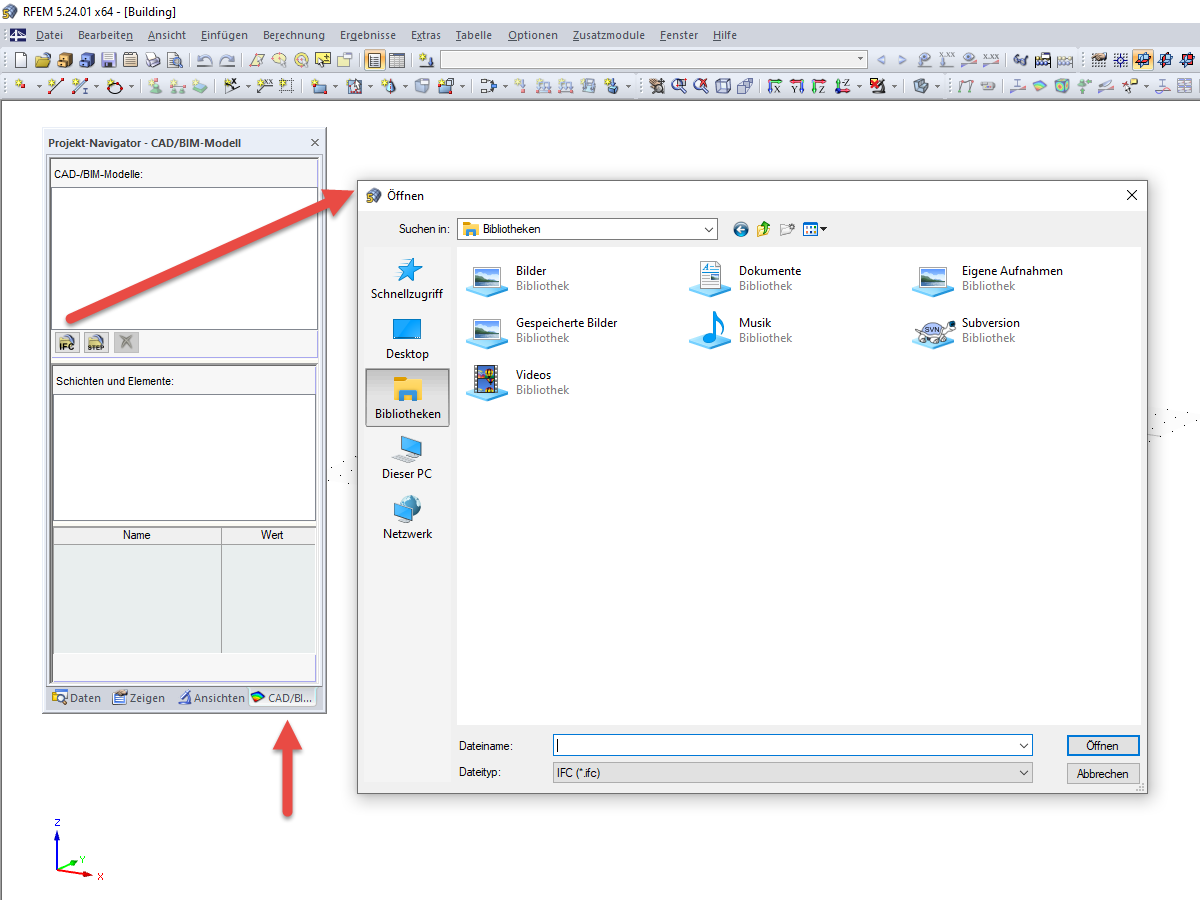Screen dimensions: 1200x900
Task: Import STEP file in navigator
Action: pyautogui.click(x=96, y=343)
